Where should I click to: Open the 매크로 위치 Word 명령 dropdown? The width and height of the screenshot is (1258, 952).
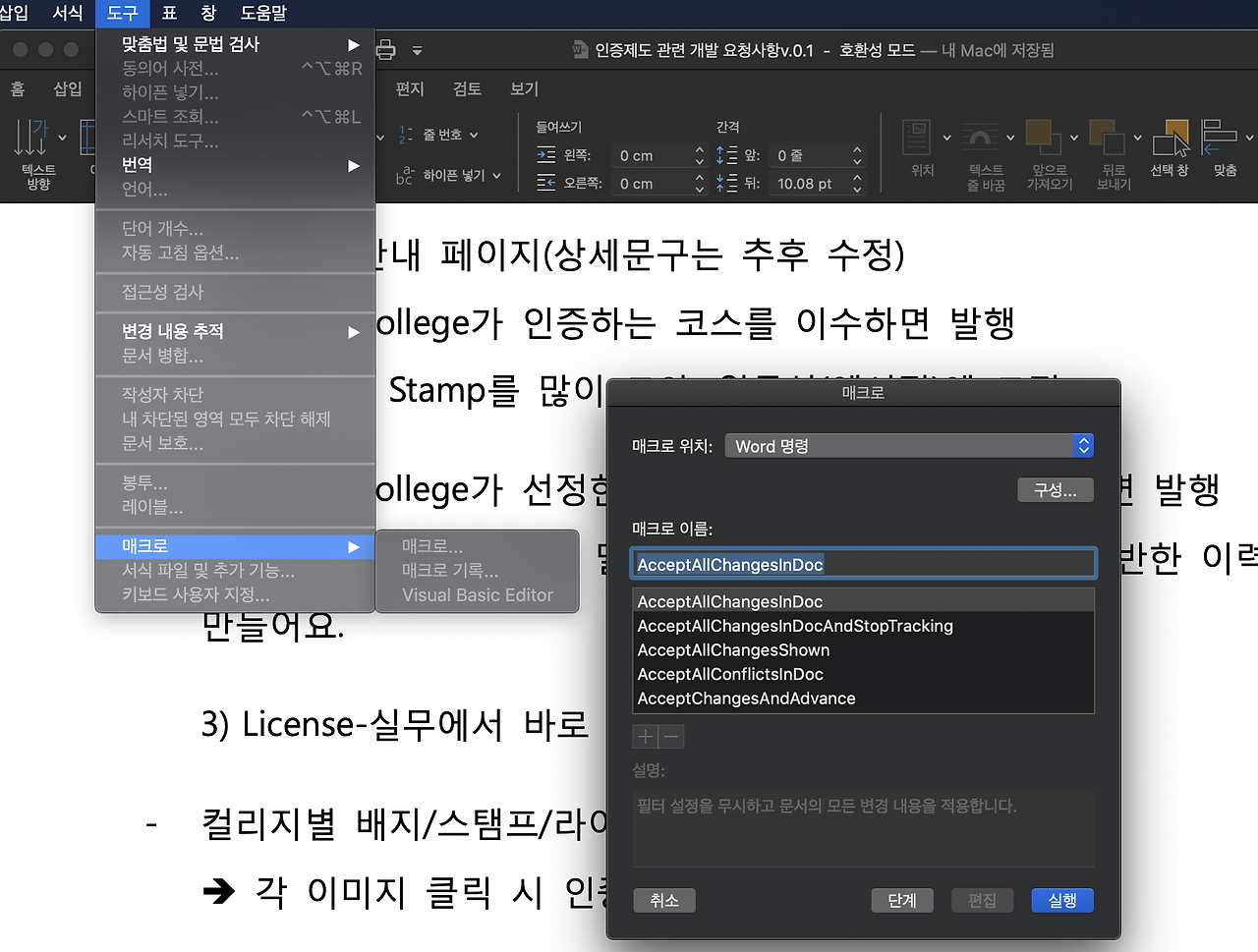click(x=908, y=445)
